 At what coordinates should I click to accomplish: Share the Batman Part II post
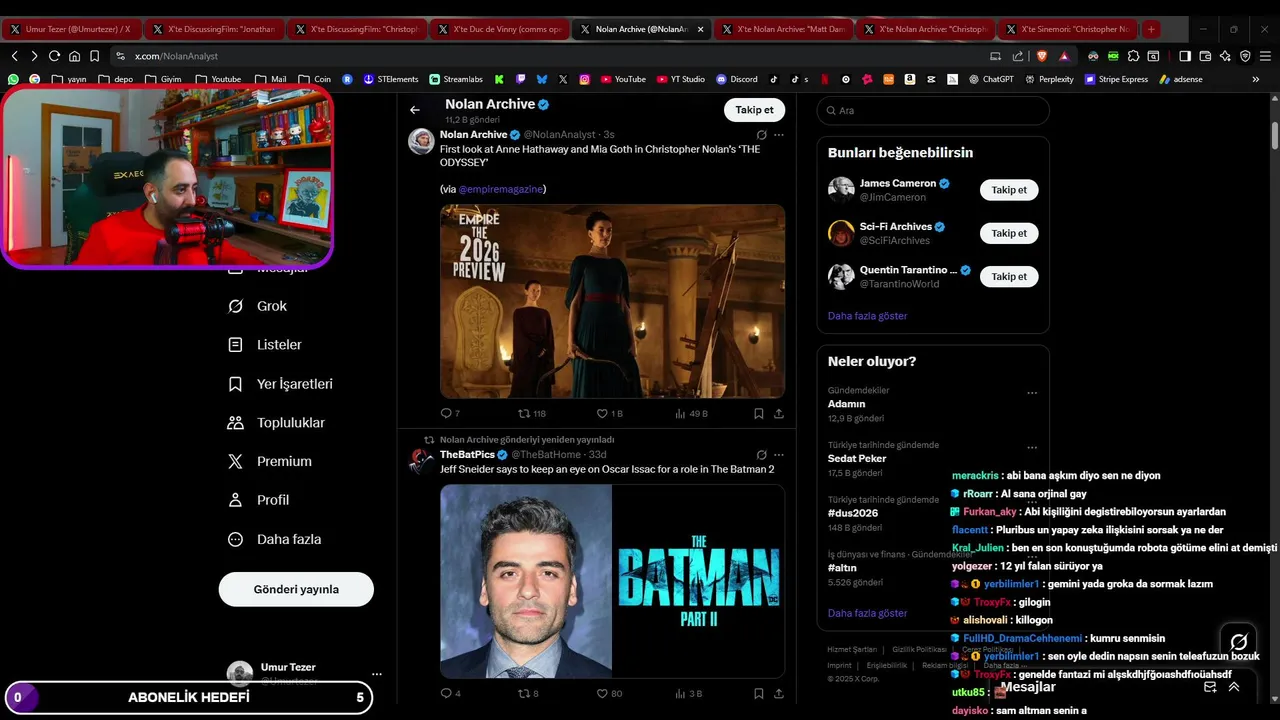[779, 693]
